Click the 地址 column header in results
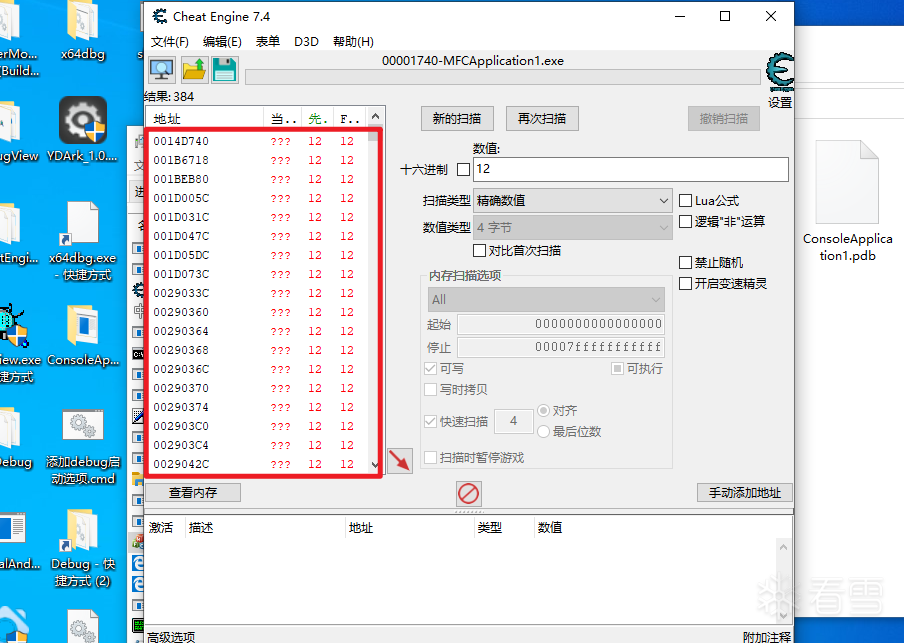The height and width of the screenshot is (643, 904). coord(206,119)
